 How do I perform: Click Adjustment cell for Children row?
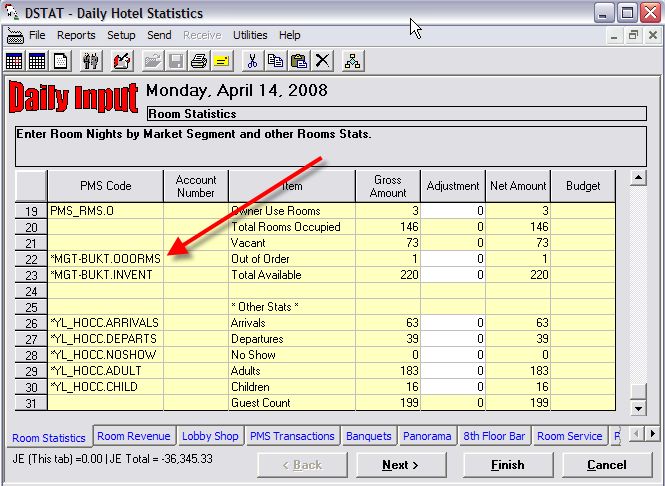click(x=453, y=387)
